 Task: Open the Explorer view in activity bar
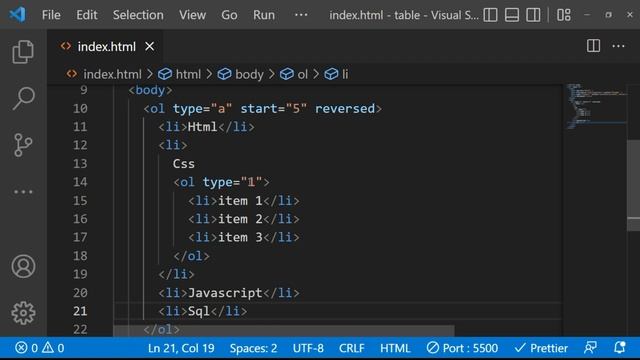[23, 52]
